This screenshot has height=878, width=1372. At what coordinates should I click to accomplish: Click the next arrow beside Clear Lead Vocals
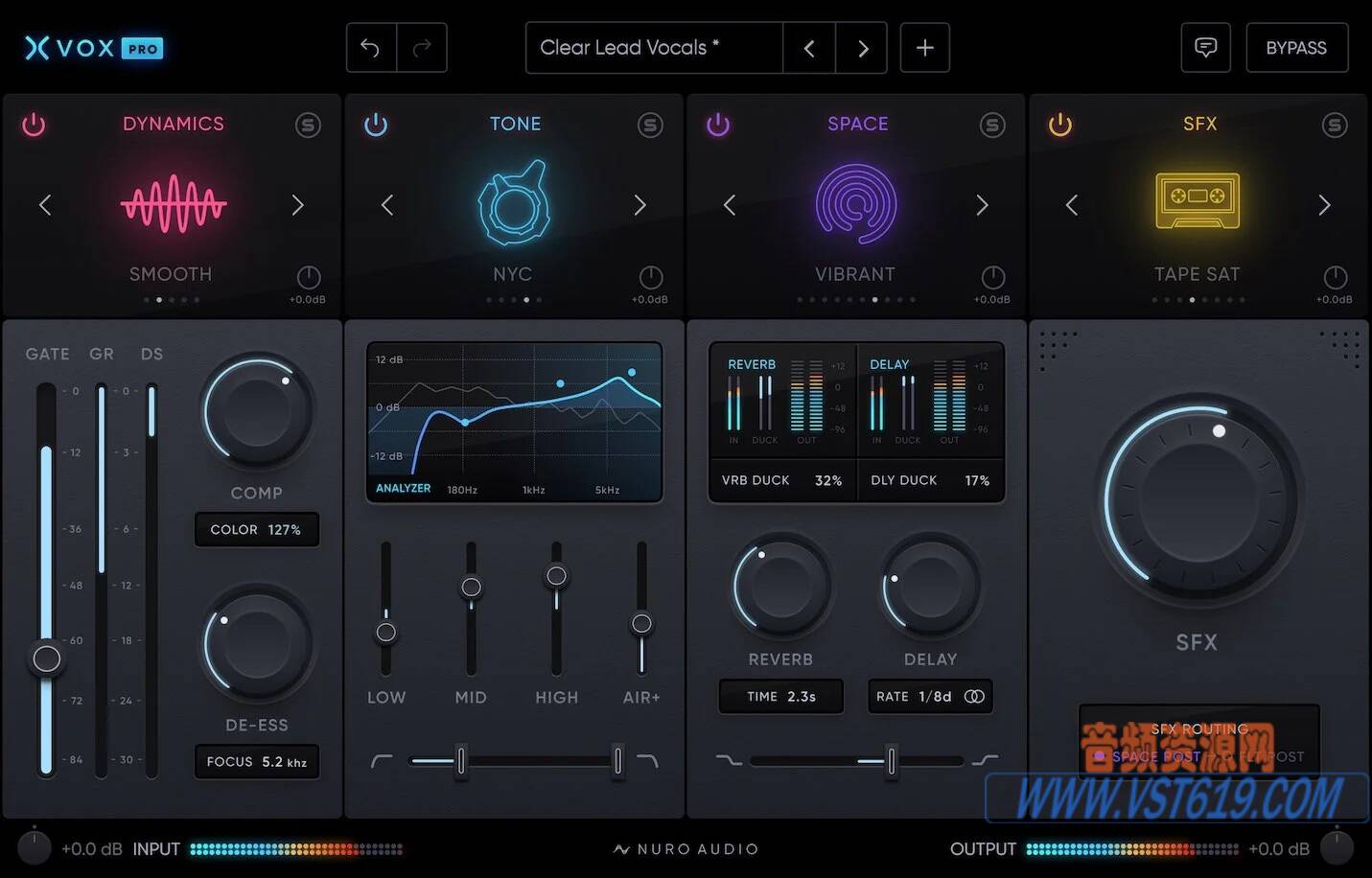point(861,47)
